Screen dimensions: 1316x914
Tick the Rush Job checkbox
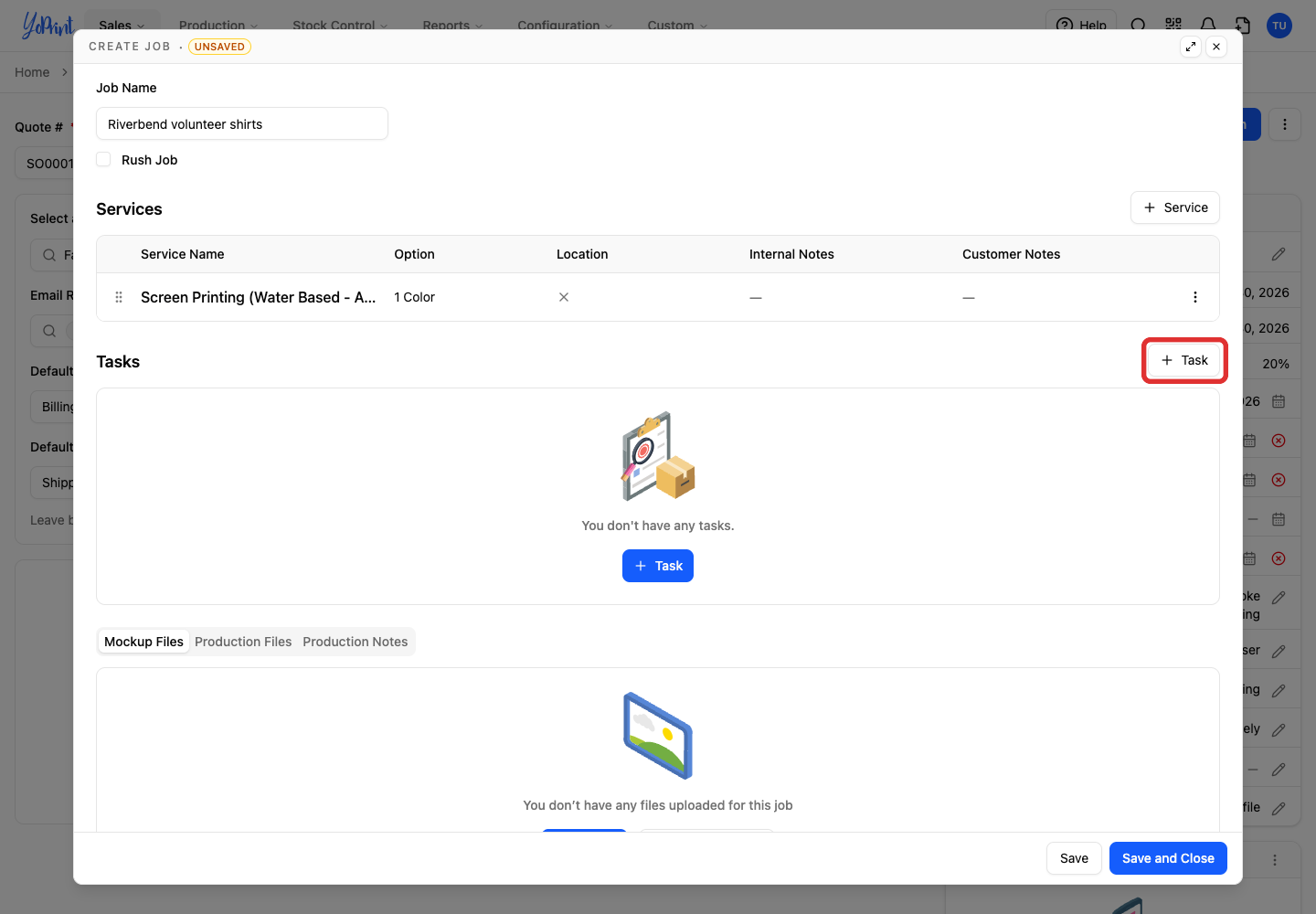pyautogui.click(x=103, y=159)
